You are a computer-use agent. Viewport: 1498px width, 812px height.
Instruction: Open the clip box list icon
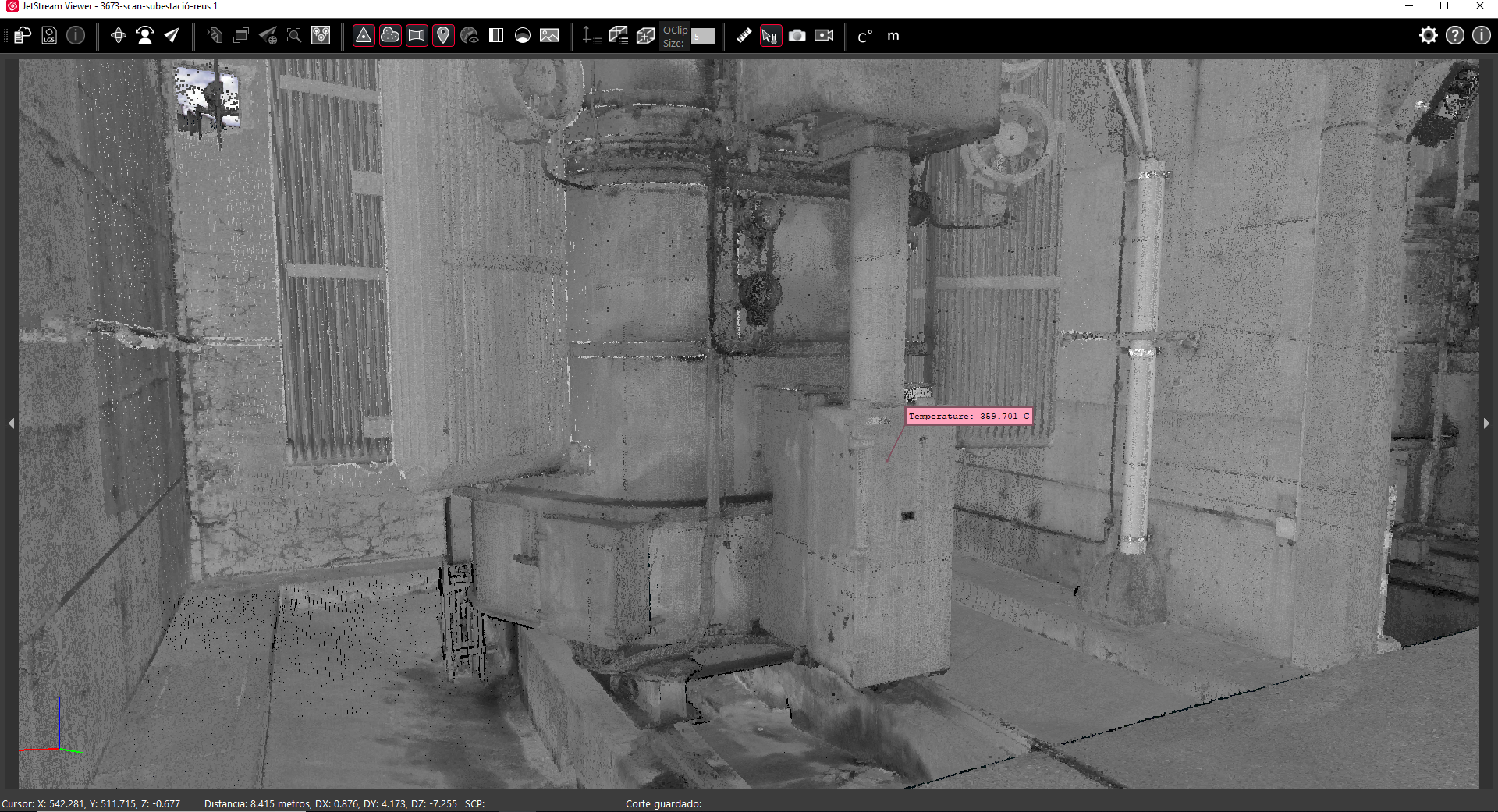[x=619, y=35]
